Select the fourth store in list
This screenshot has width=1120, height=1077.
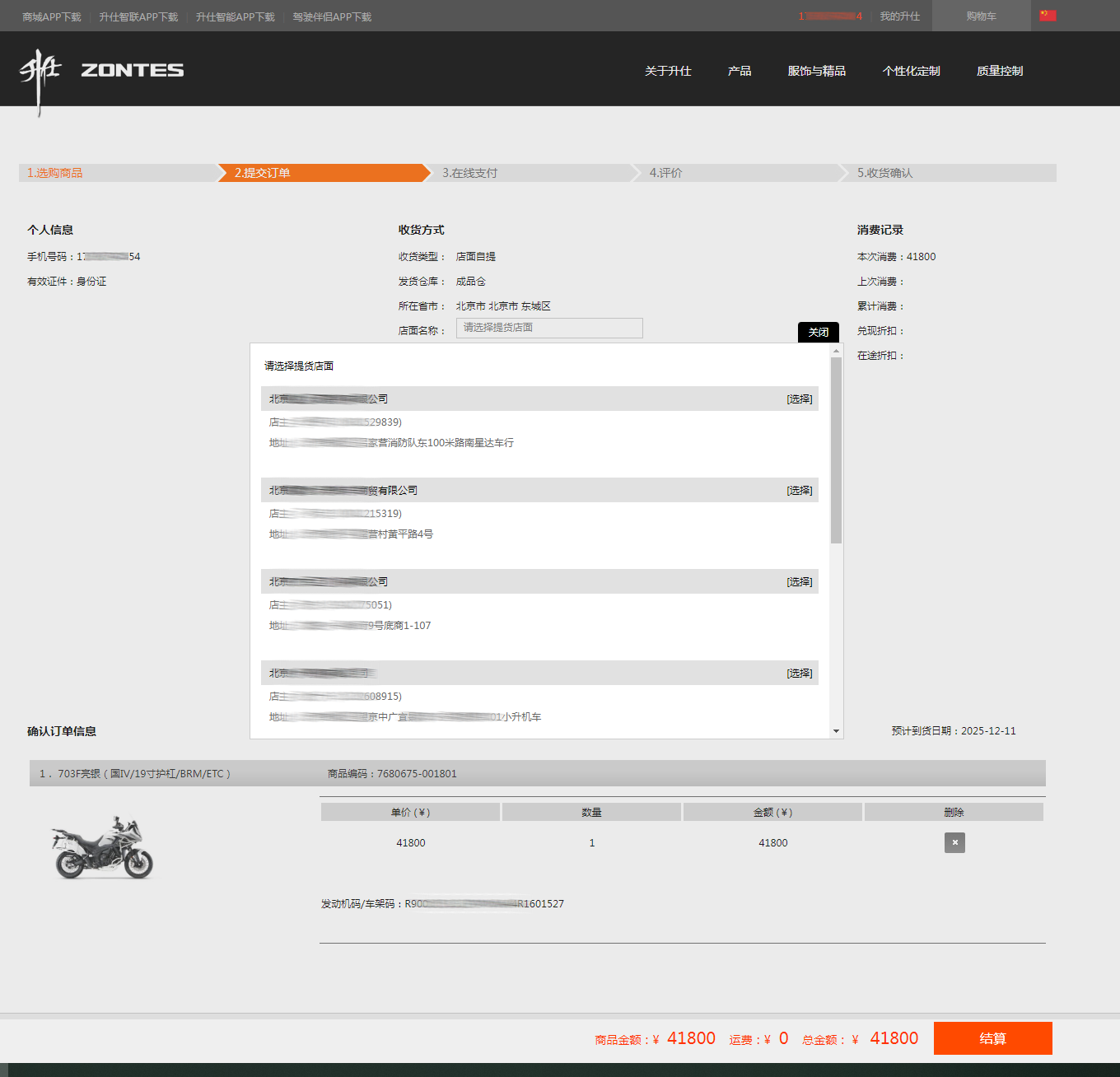799,674
